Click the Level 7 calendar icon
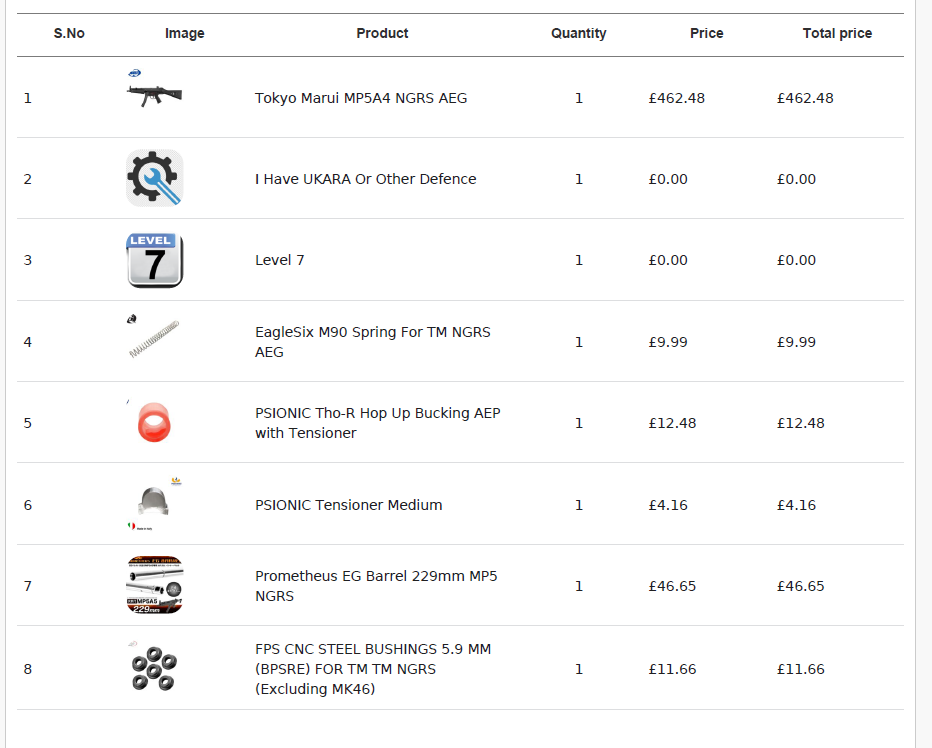The height and width of the screenshot is (748, 932). click(155, 260)
